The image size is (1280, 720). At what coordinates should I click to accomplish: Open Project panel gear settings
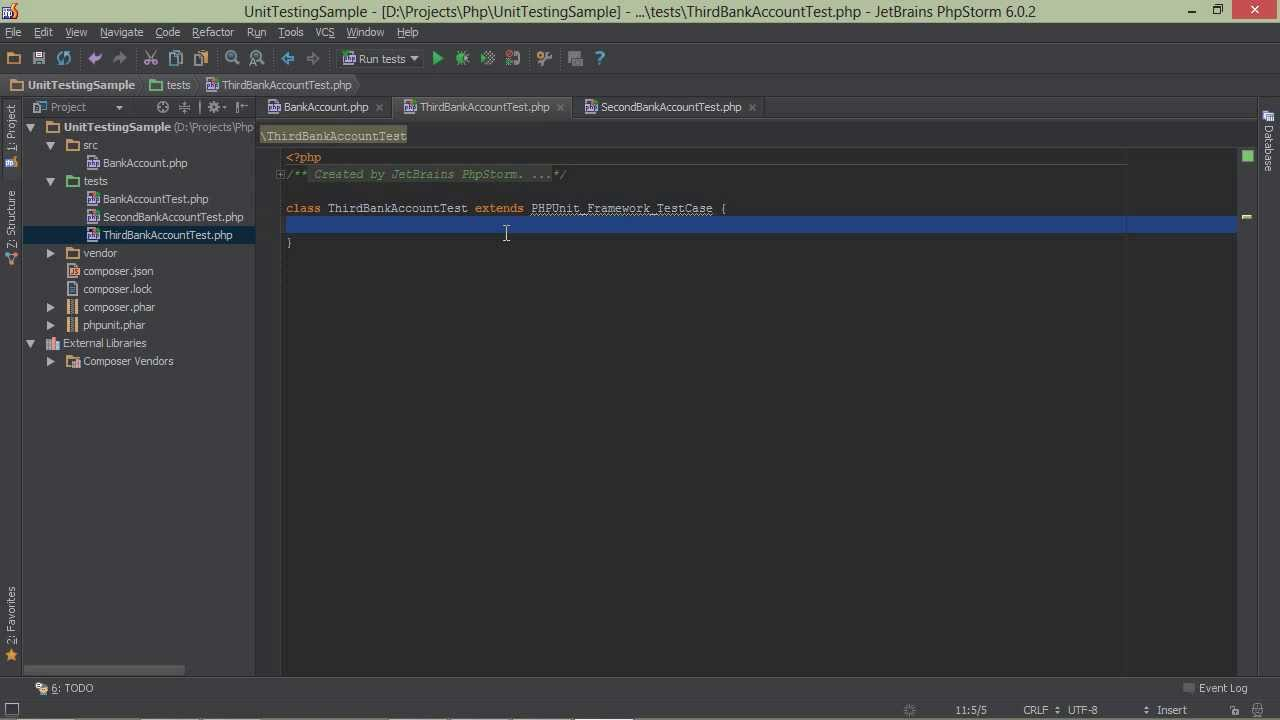click(215, 107)
